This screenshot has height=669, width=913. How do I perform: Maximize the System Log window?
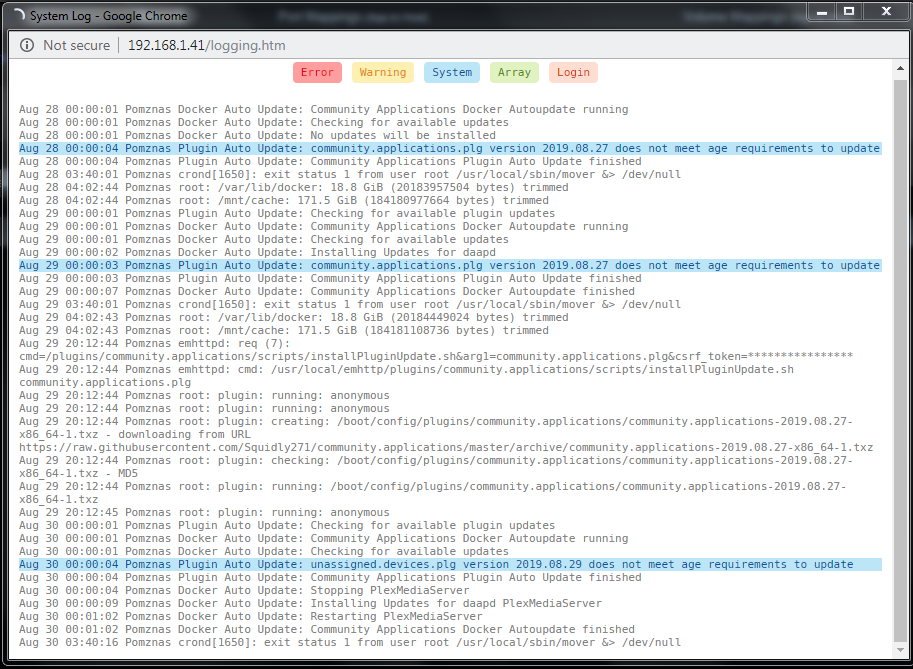(x=849, y=12)
